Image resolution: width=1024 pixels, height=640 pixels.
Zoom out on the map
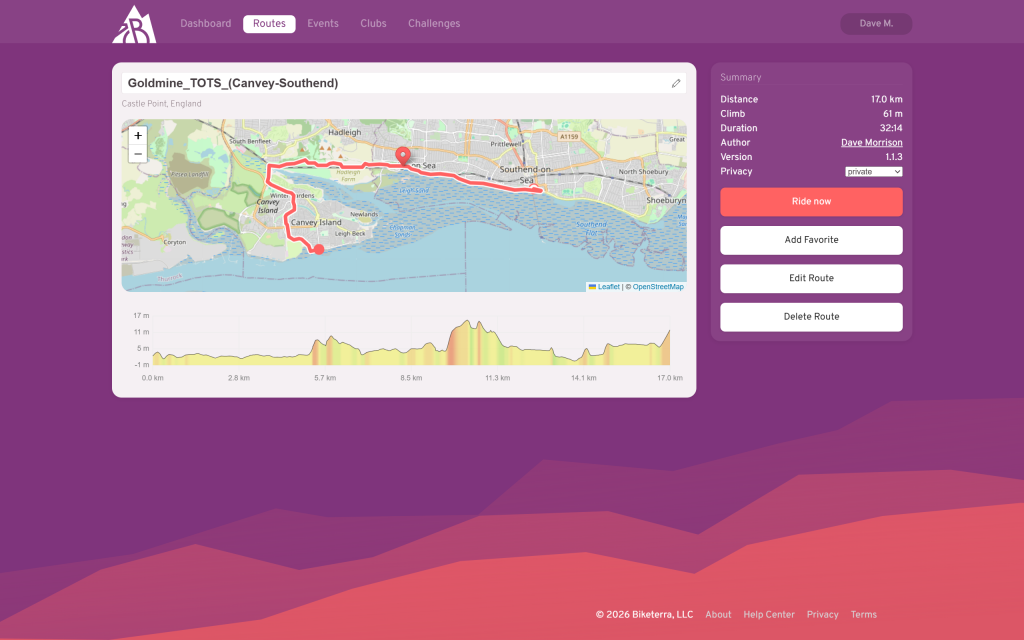[x=138, y=154]
